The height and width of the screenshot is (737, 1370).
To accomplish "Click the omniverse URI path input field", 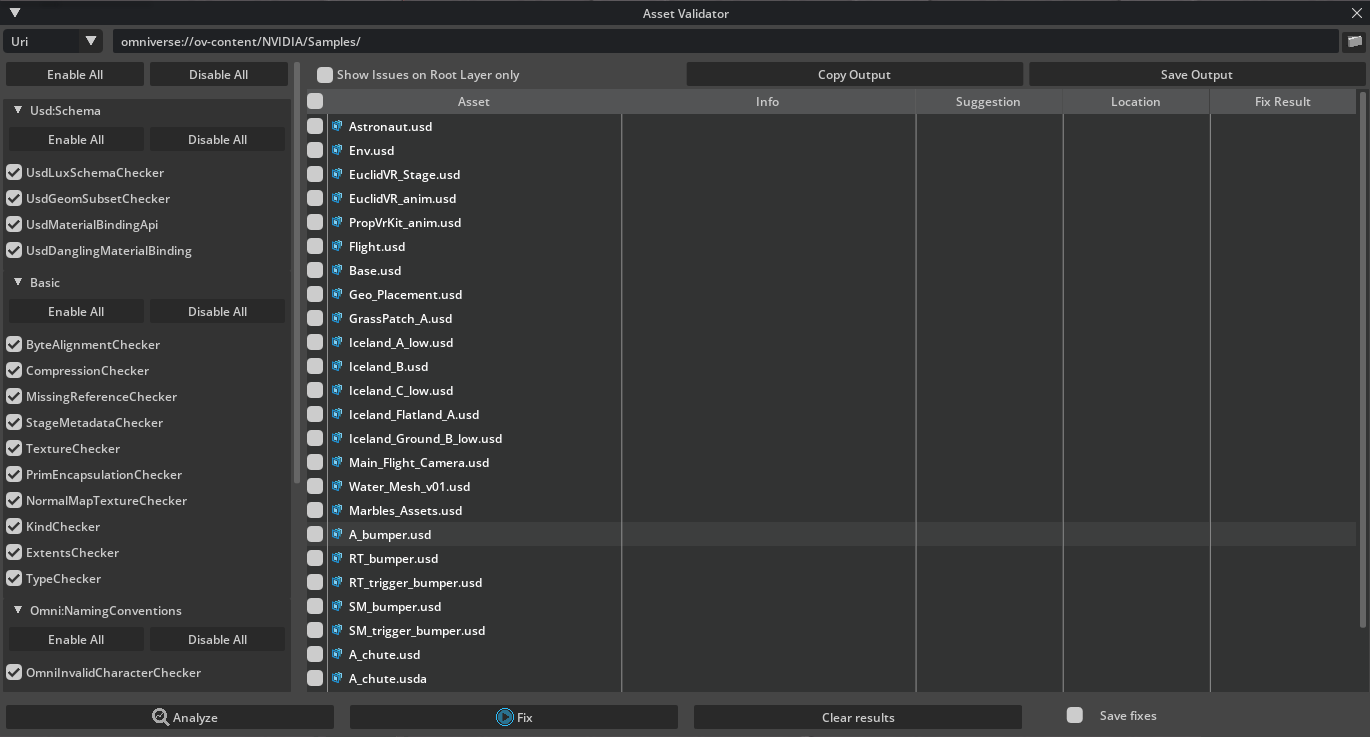I will pos(724,41).
